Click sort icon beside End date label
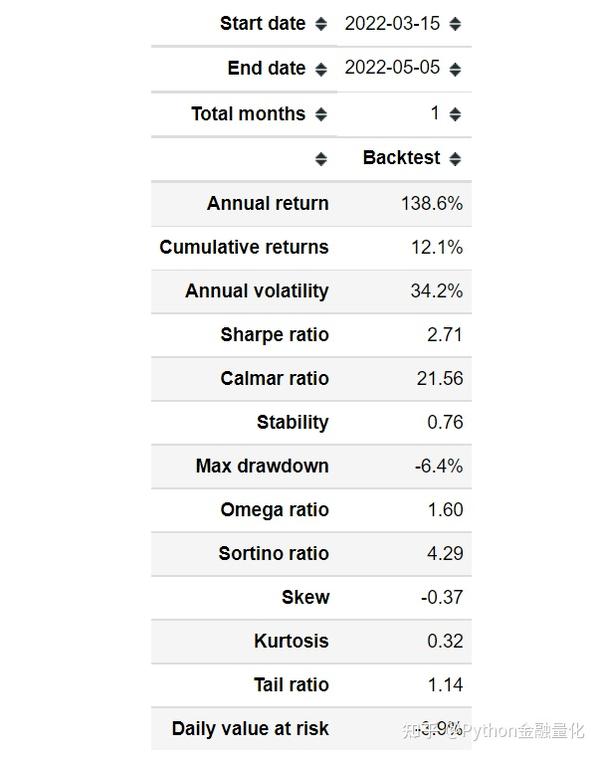The width and height of the screenshot is (600, 757). click(x=321, y=69)
